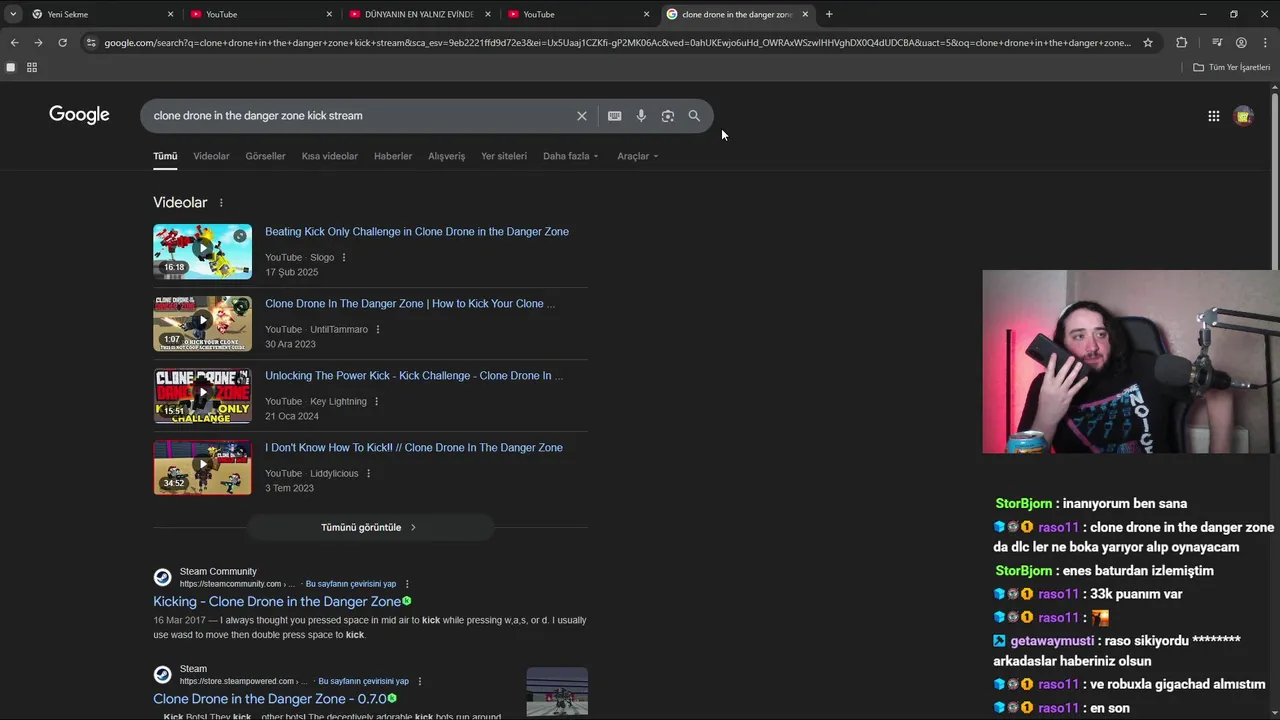This screenshot has height=720, width=1280.
Task: Click the magnifier search button
Action: 694,116
